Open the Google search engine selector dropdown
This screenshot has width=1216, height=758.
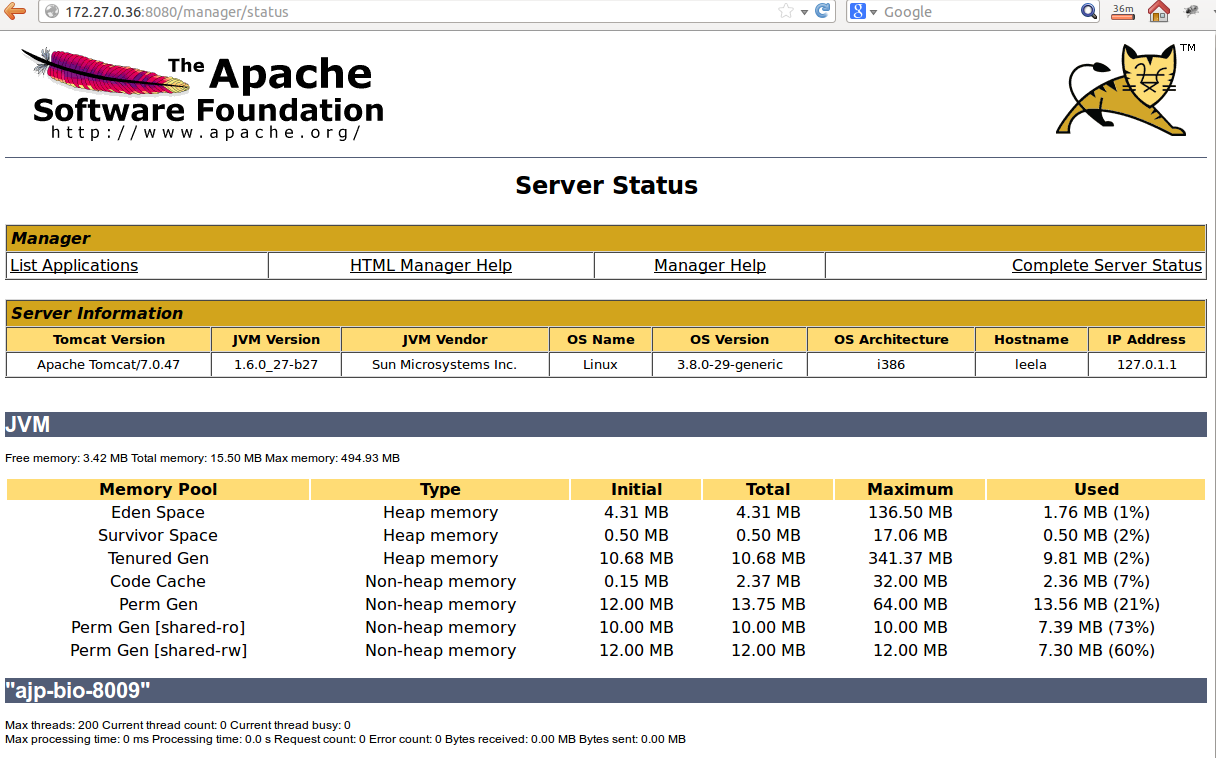(x=863, y=12)
